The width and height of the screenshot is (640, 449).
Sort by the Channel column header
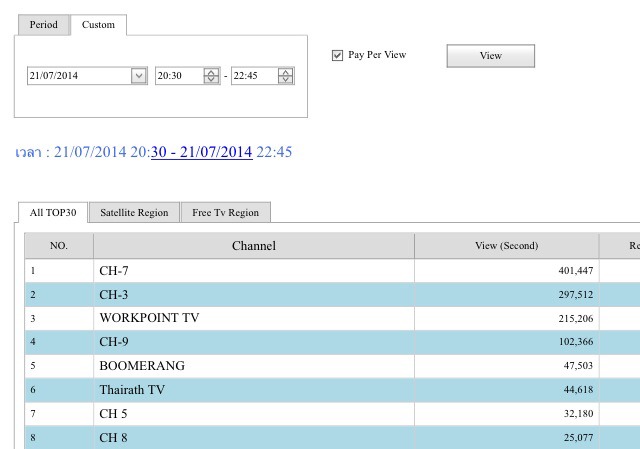click(254, 246)
